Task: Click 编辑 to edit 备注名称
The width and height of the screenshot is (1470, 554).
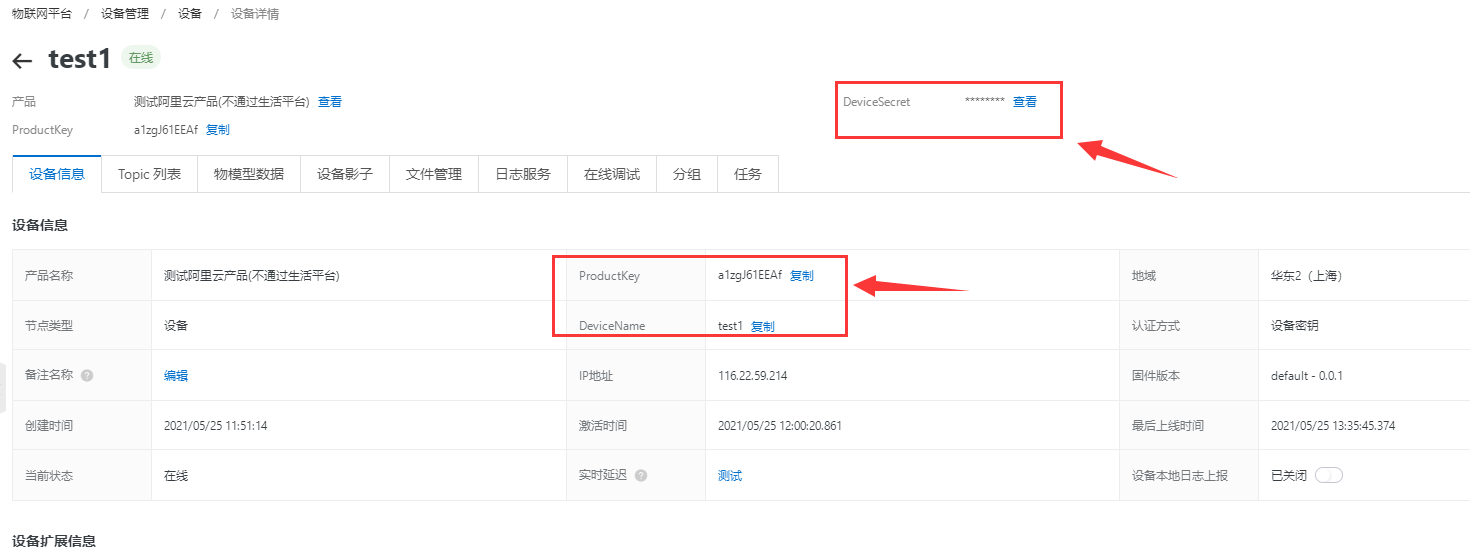Action: (176, 376)
